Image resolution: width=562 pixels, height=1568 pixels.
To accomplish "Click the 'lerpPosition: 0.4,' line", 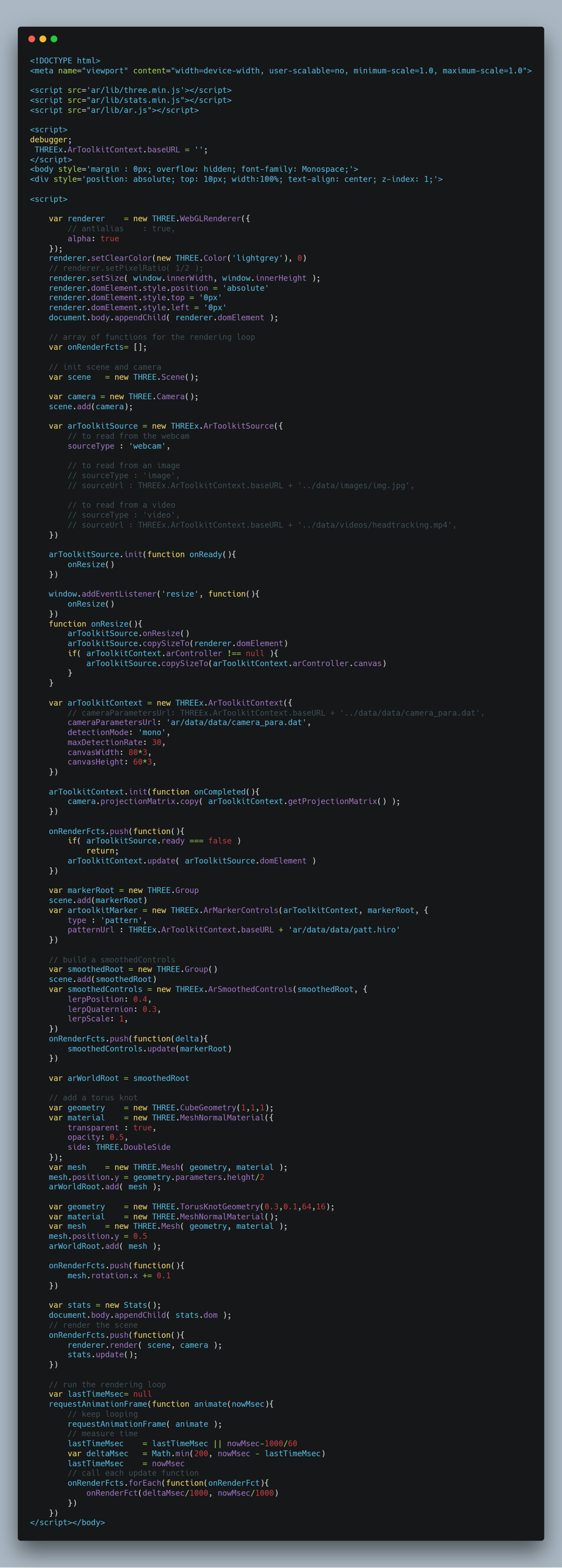I will point(110,999).
